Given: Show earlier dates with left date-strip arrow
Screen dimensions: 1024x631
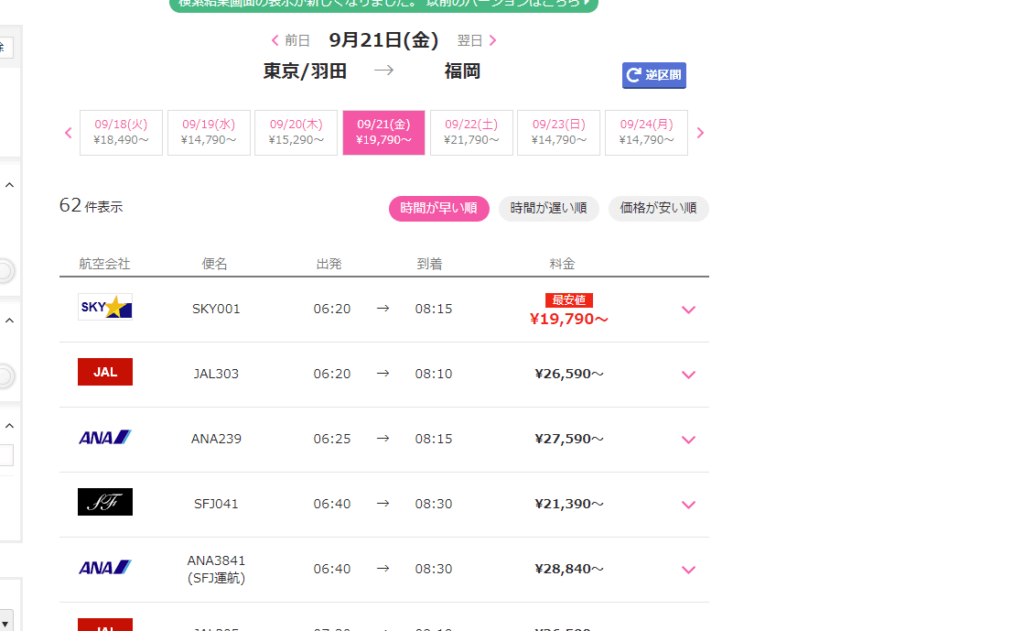Looking at the screenshot, I should tap(69, 133).
